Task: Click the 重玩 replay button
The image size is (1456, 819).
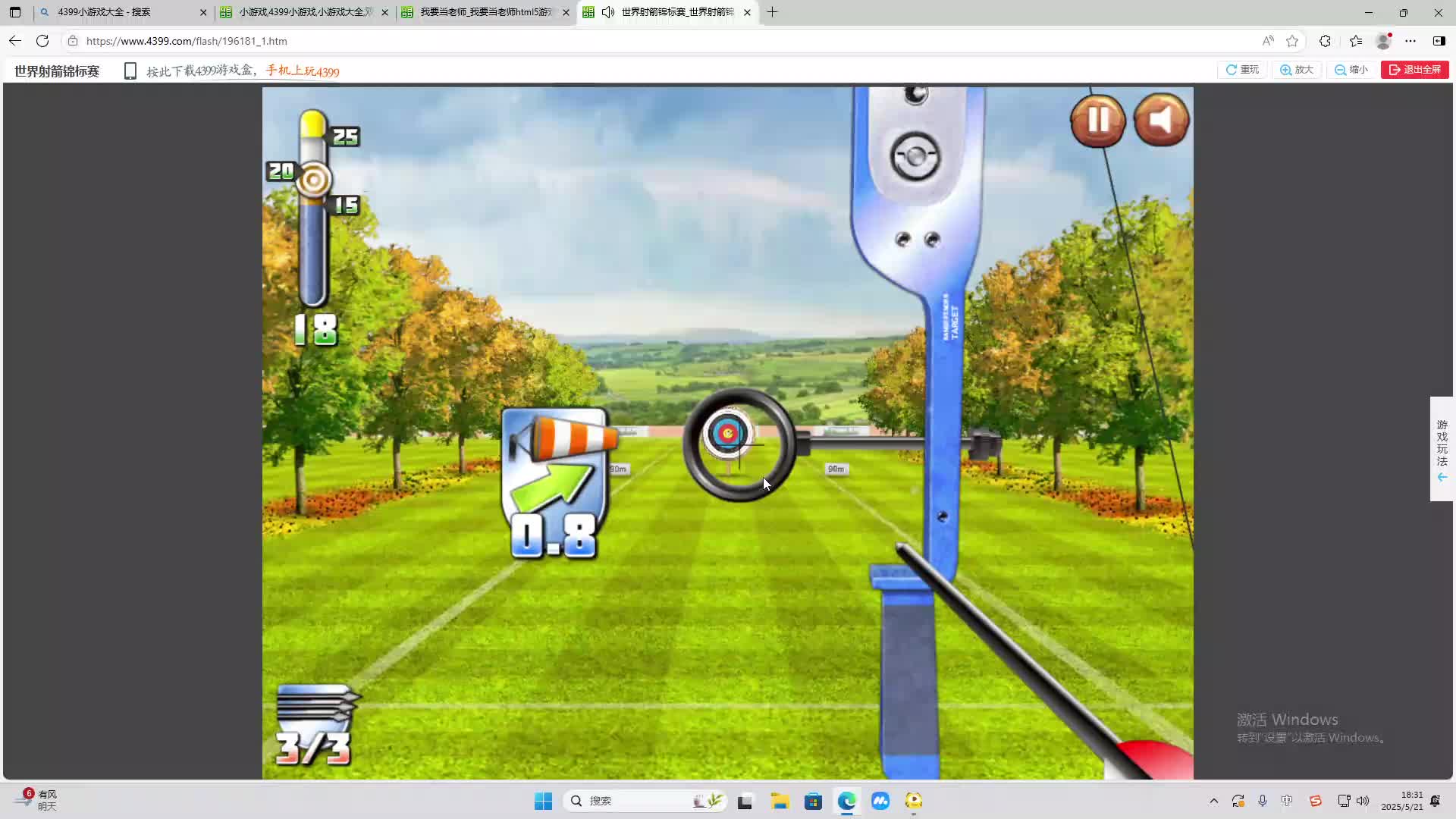Action: click(x=1242, y=70)
